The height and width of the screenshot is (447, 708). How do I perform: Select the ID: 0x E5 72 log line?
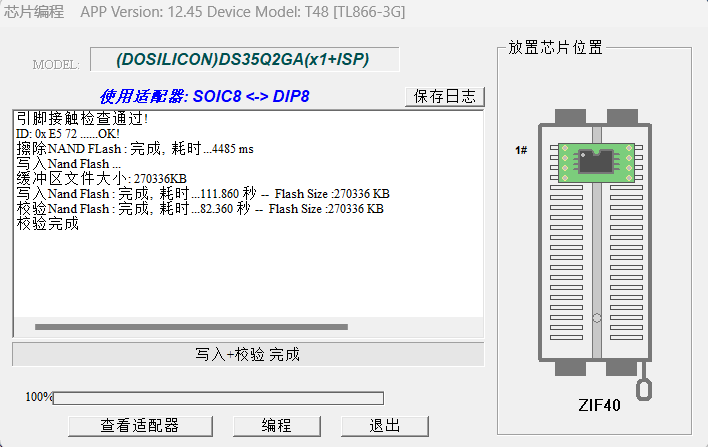(68, 134)
